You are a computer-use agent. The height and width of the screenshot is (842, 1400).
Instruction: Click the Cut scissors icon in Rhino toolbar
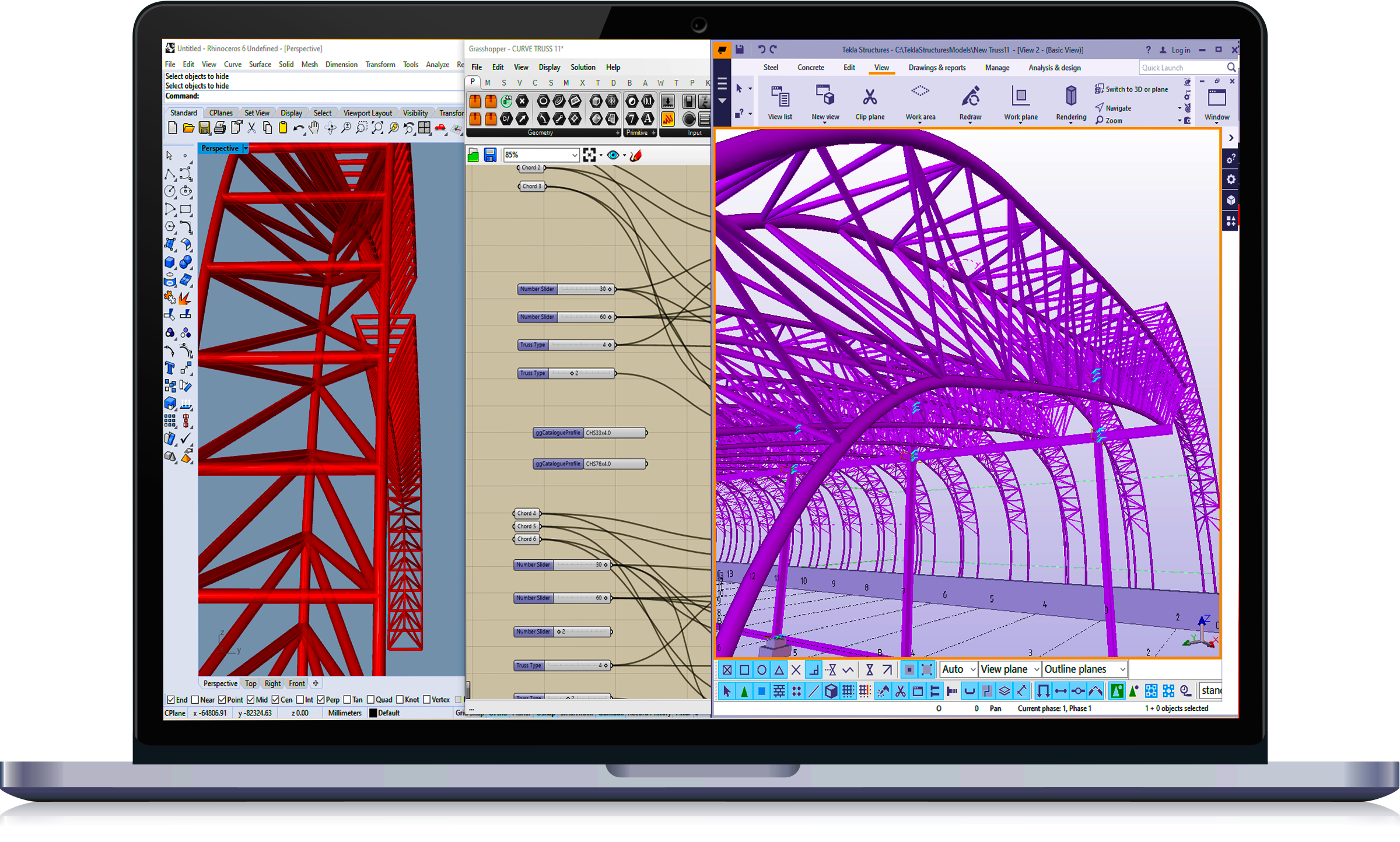pos(251,128)
